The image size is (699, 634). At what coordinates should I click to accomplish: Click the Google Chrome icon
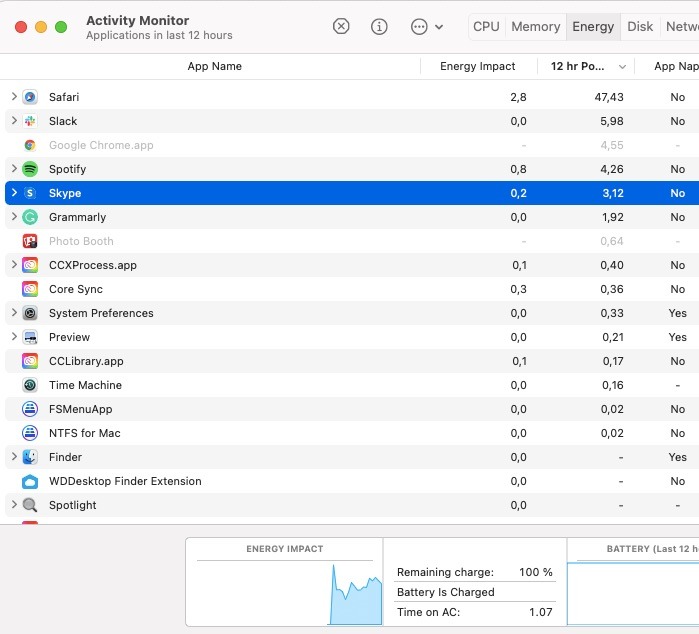tap(30, 145)
